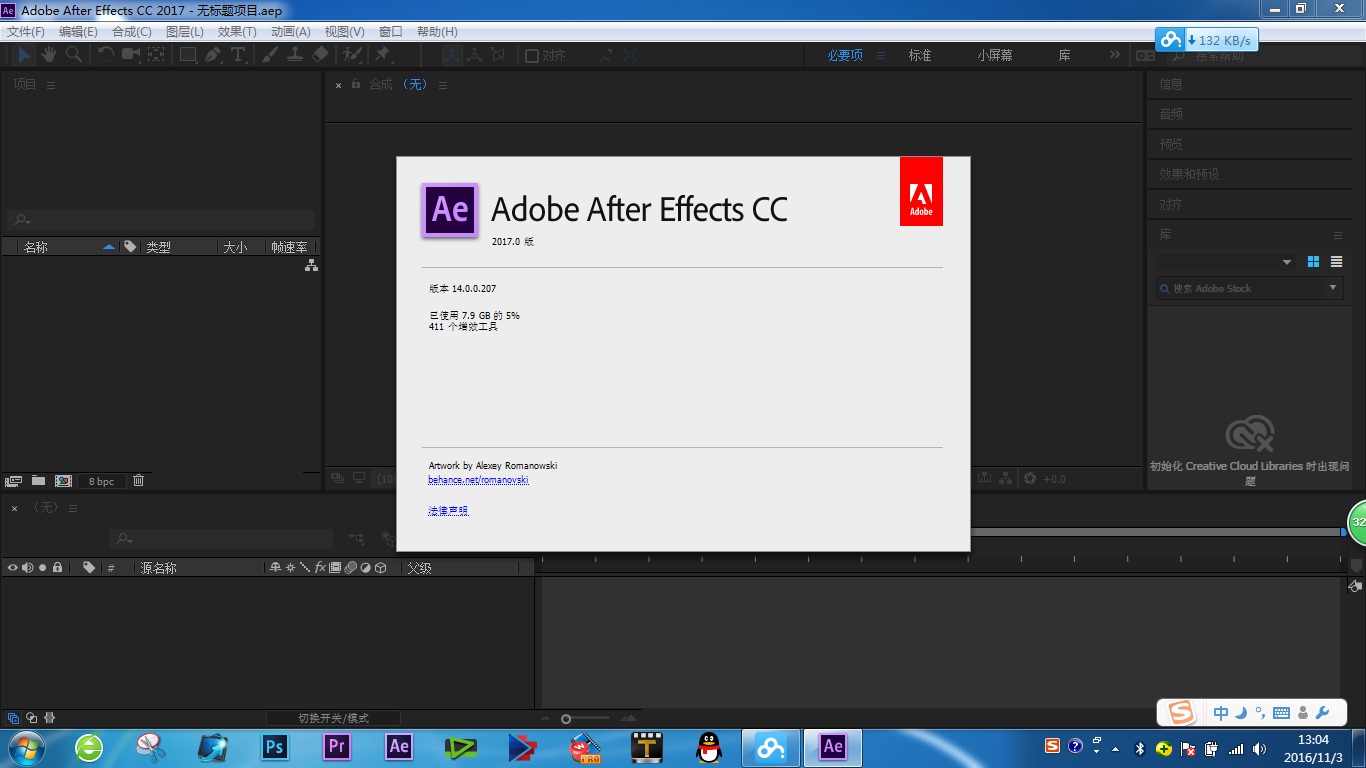1366x768 pixels.
Task: Open the 图层(L) menu
Action: [184, 32]
